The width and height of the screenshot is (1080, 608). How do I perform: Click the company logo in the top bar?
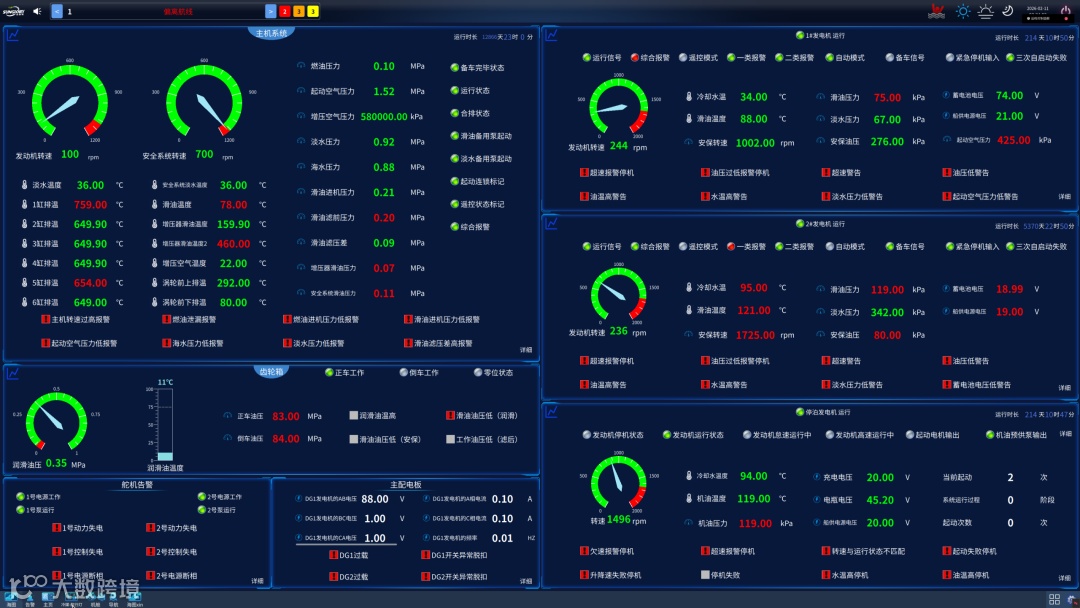[x=14, y=11]
